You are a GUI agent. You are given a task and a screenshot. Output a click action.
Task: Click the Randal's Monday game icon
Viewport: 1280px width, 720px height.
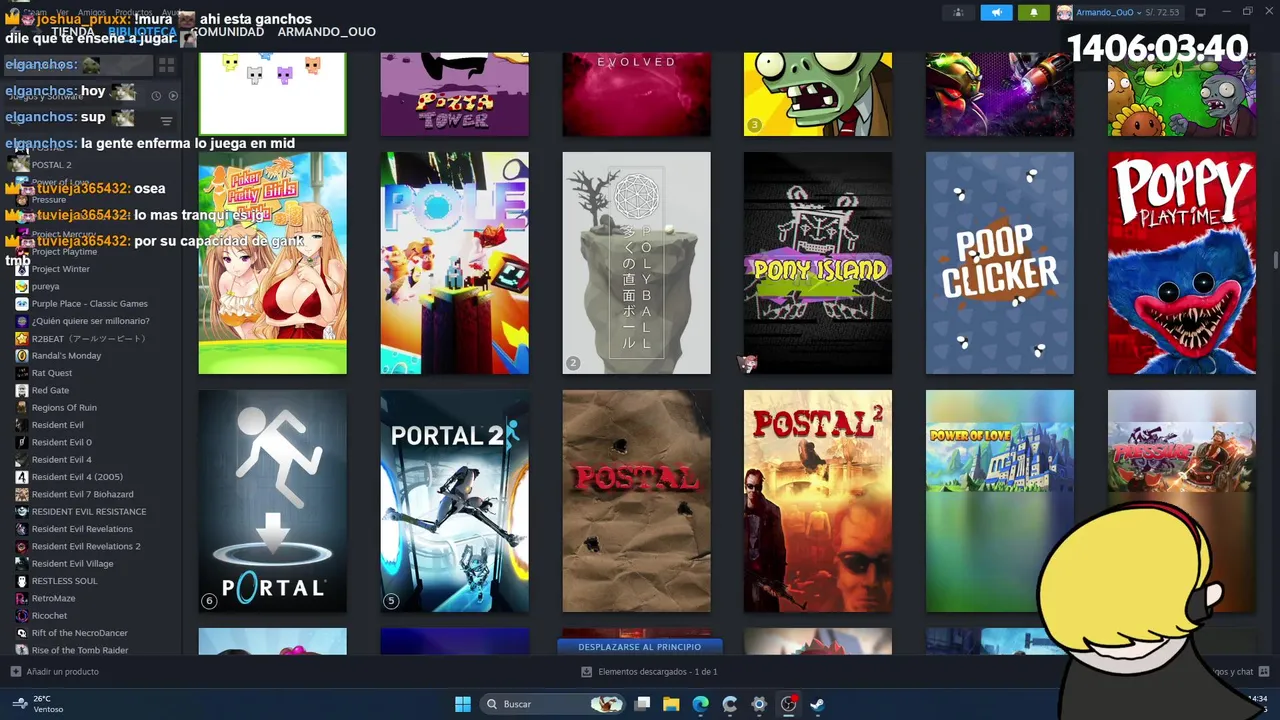click(22, 356)
